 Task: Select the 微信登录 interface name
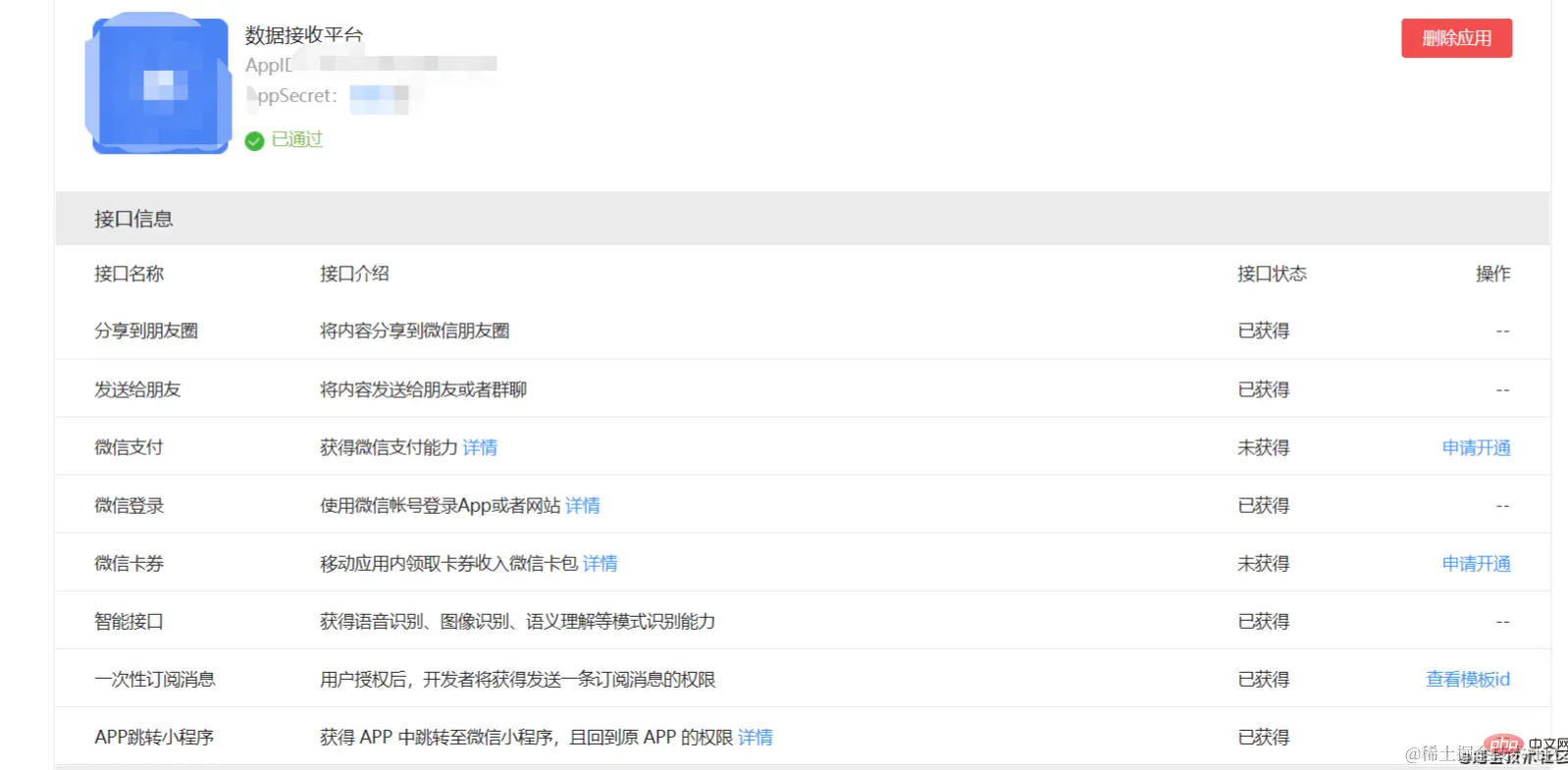pyautogui.click(x=129, y=505)
